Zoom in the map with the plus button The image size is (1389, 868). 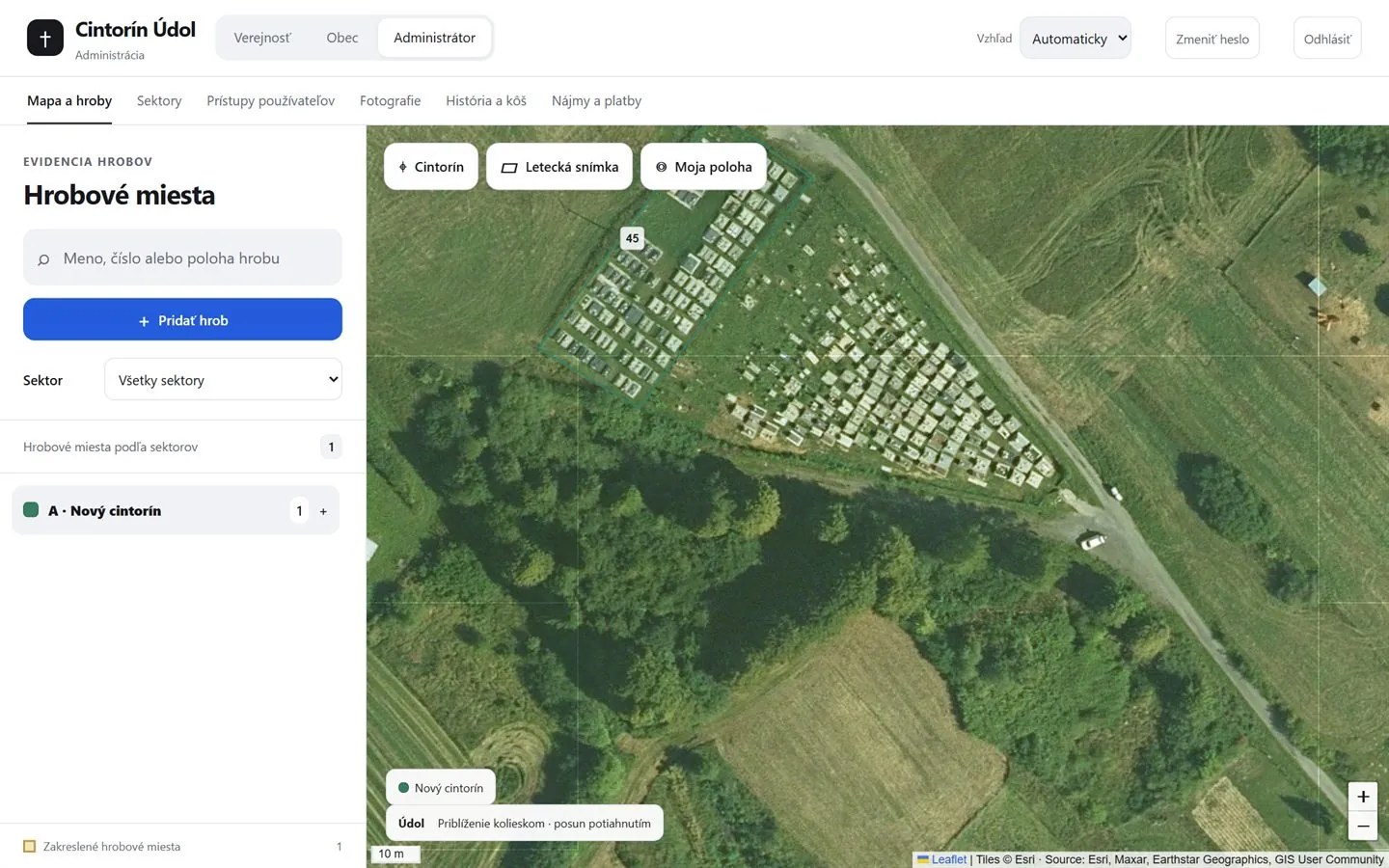[x=1363, y=797]
